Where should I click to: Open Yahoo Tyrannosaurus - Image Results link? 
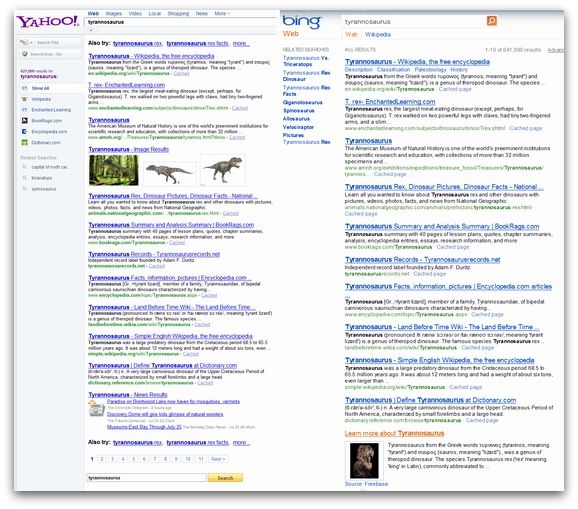129,149
